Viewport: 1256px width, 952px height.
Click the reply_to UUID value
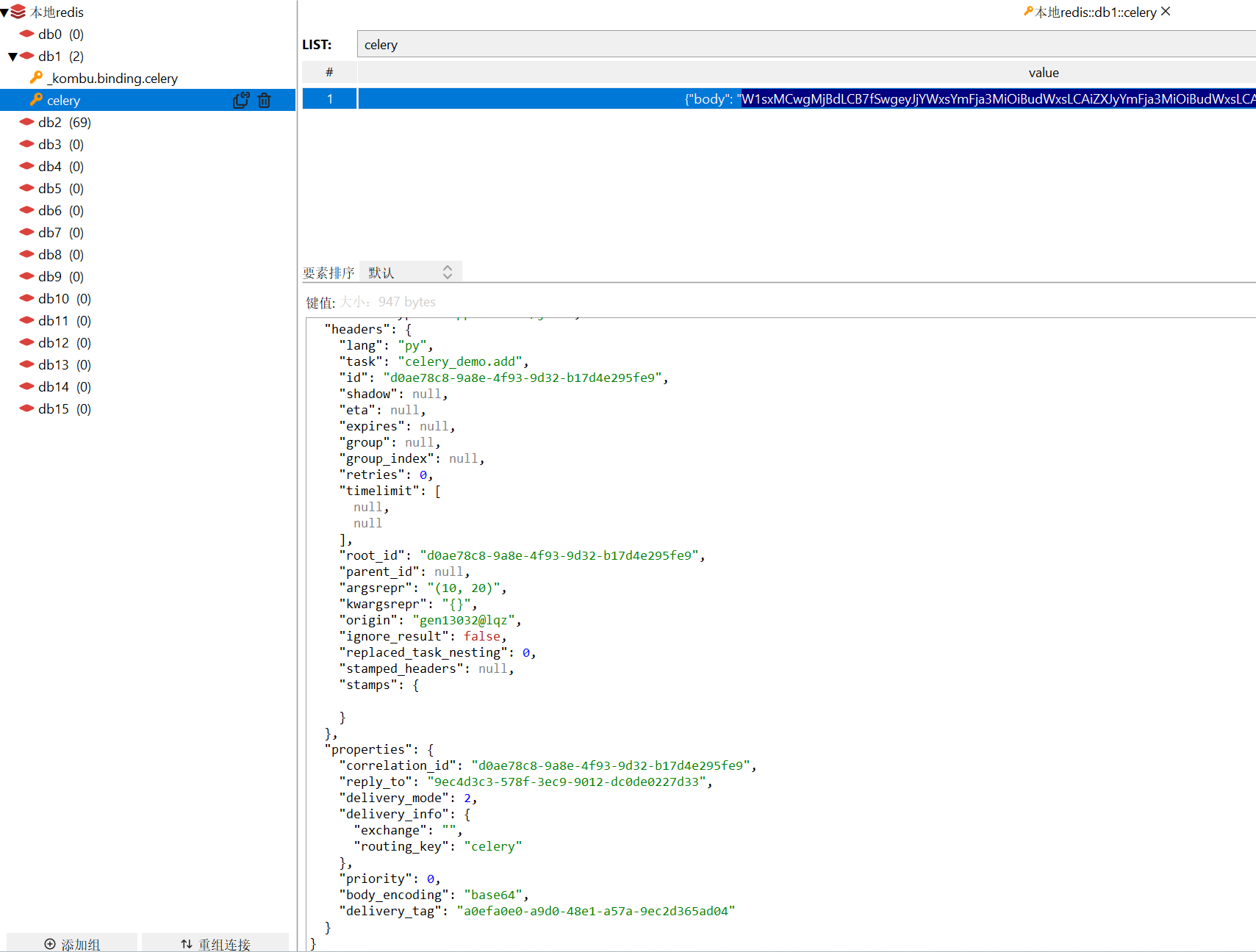tap(567, 782)
